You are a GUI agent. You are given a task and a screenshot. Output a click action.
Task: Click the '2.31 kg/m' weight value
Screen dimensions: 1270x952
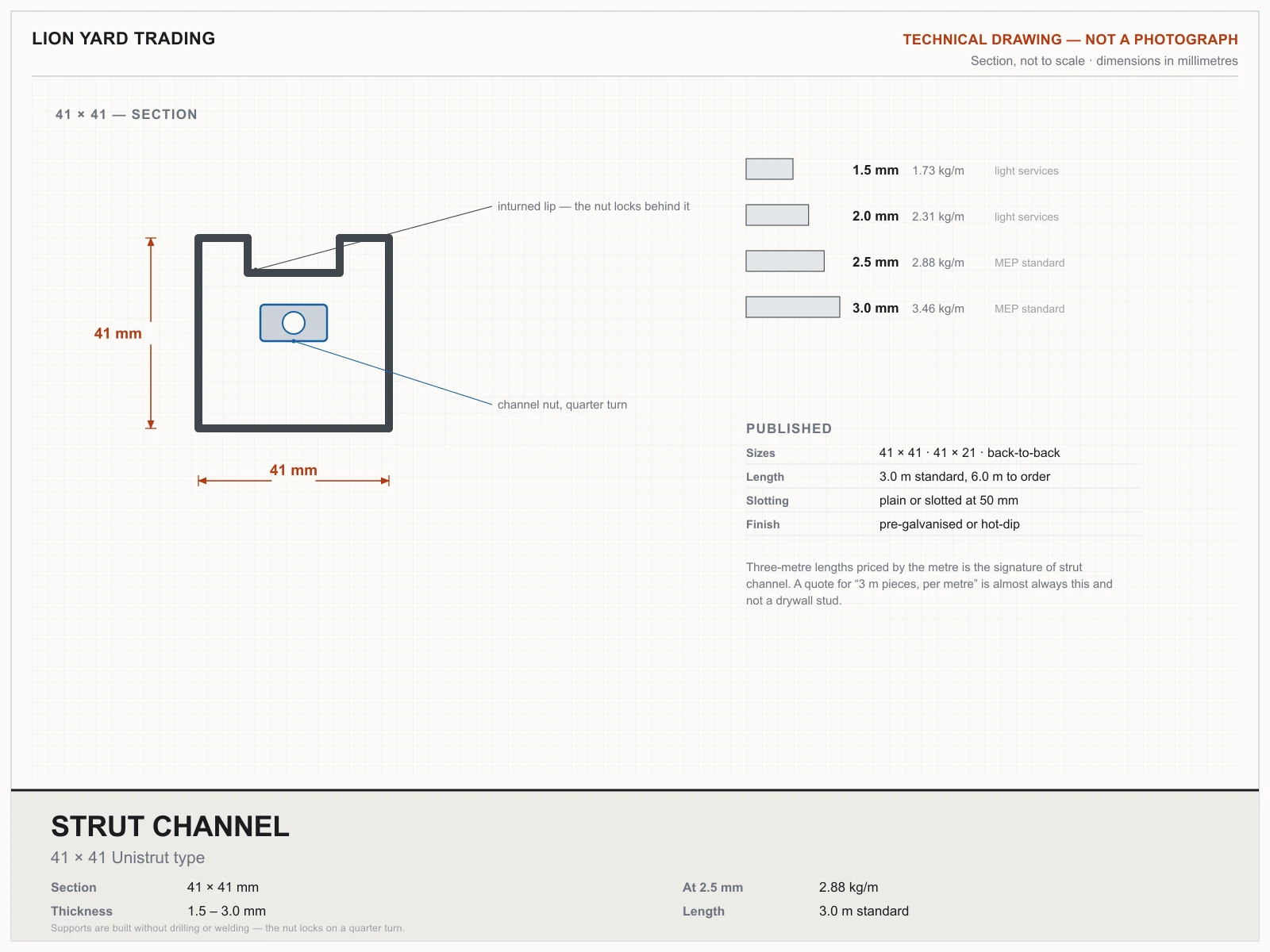pyautogui.click(x=938, y=217)
